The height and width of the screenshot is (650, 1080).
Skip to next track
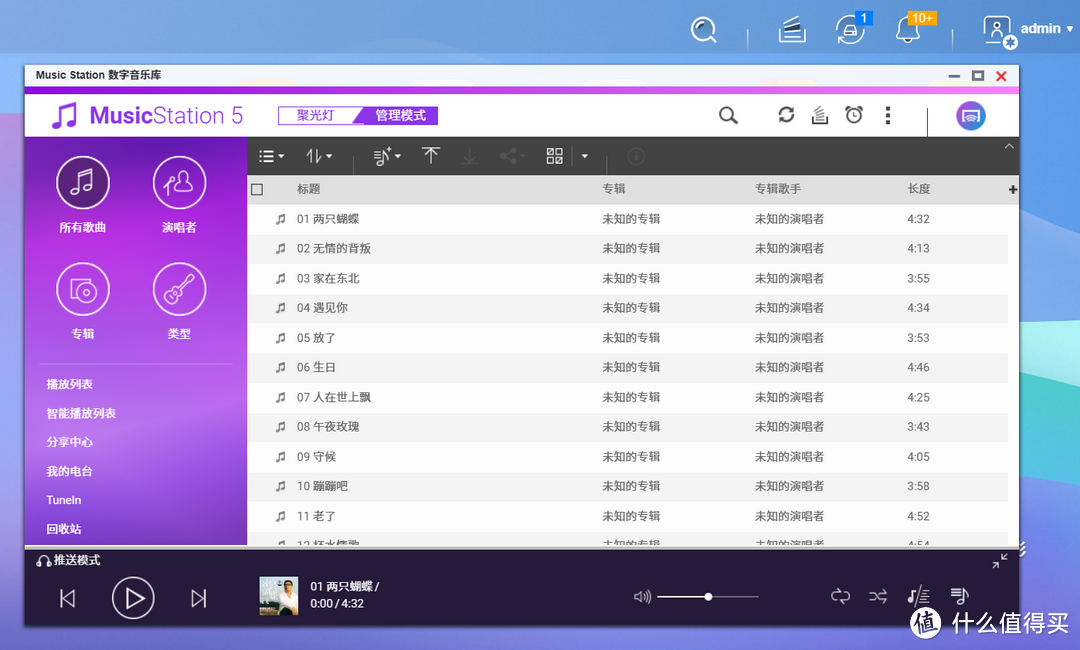tap(198, 598)
